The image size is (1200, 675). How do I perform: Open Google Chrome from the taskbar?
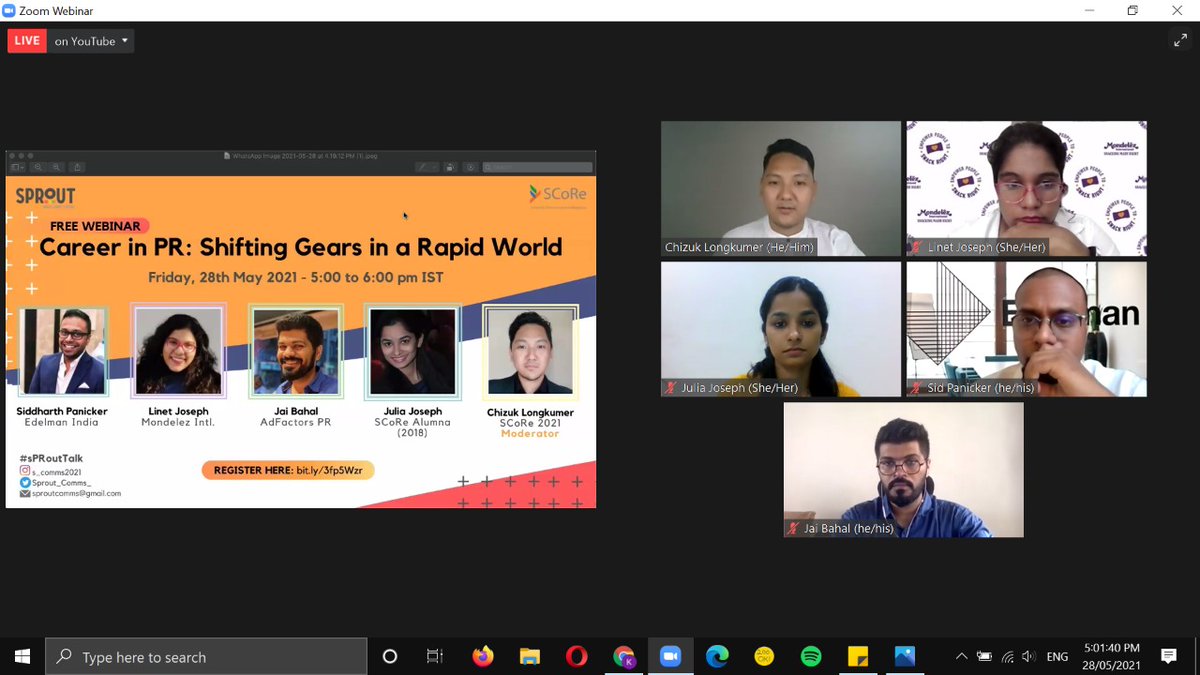tap(624, 657)
